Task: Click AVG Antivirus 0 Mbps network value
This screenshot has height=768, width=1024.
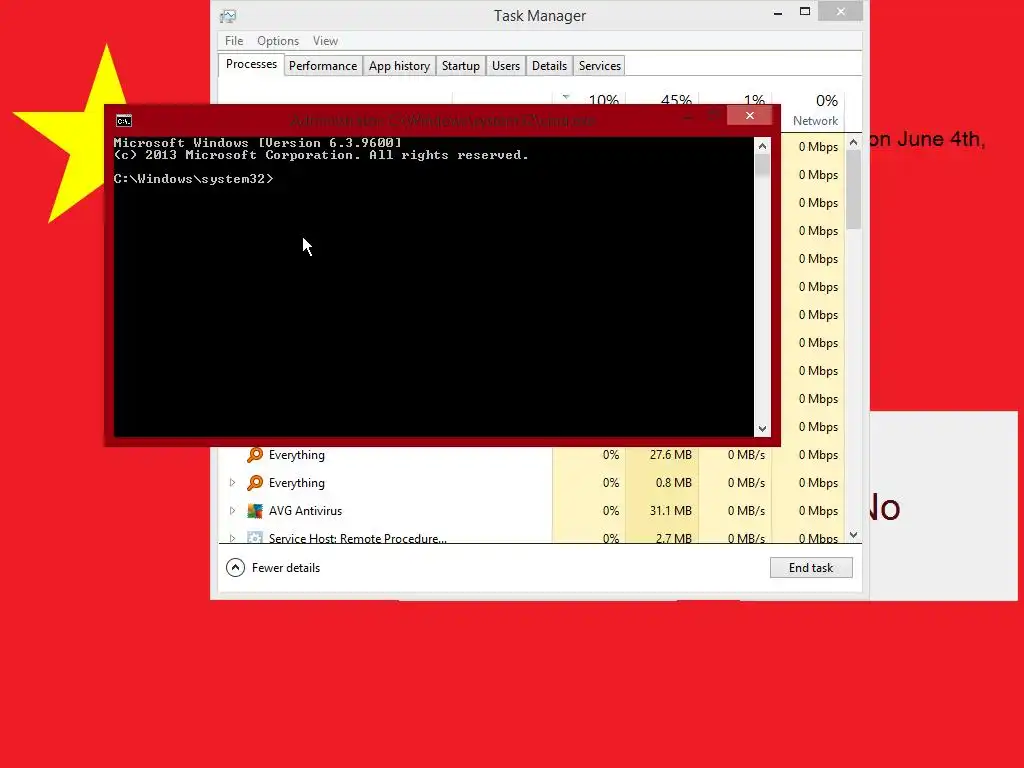Action: tap(818, 511)
